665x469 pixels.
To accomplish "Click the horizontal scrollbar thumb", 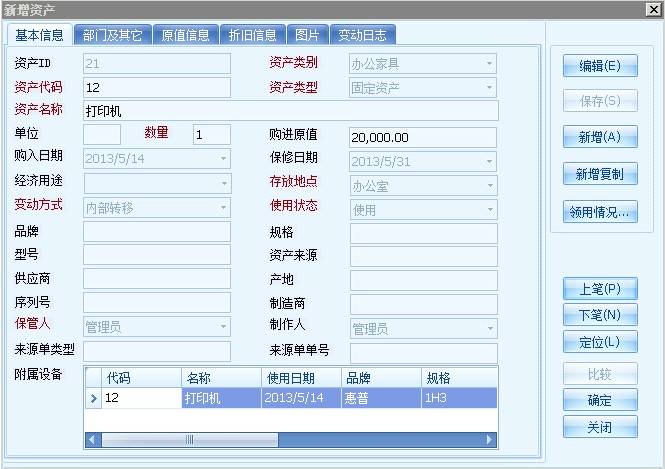I will 190,440.
